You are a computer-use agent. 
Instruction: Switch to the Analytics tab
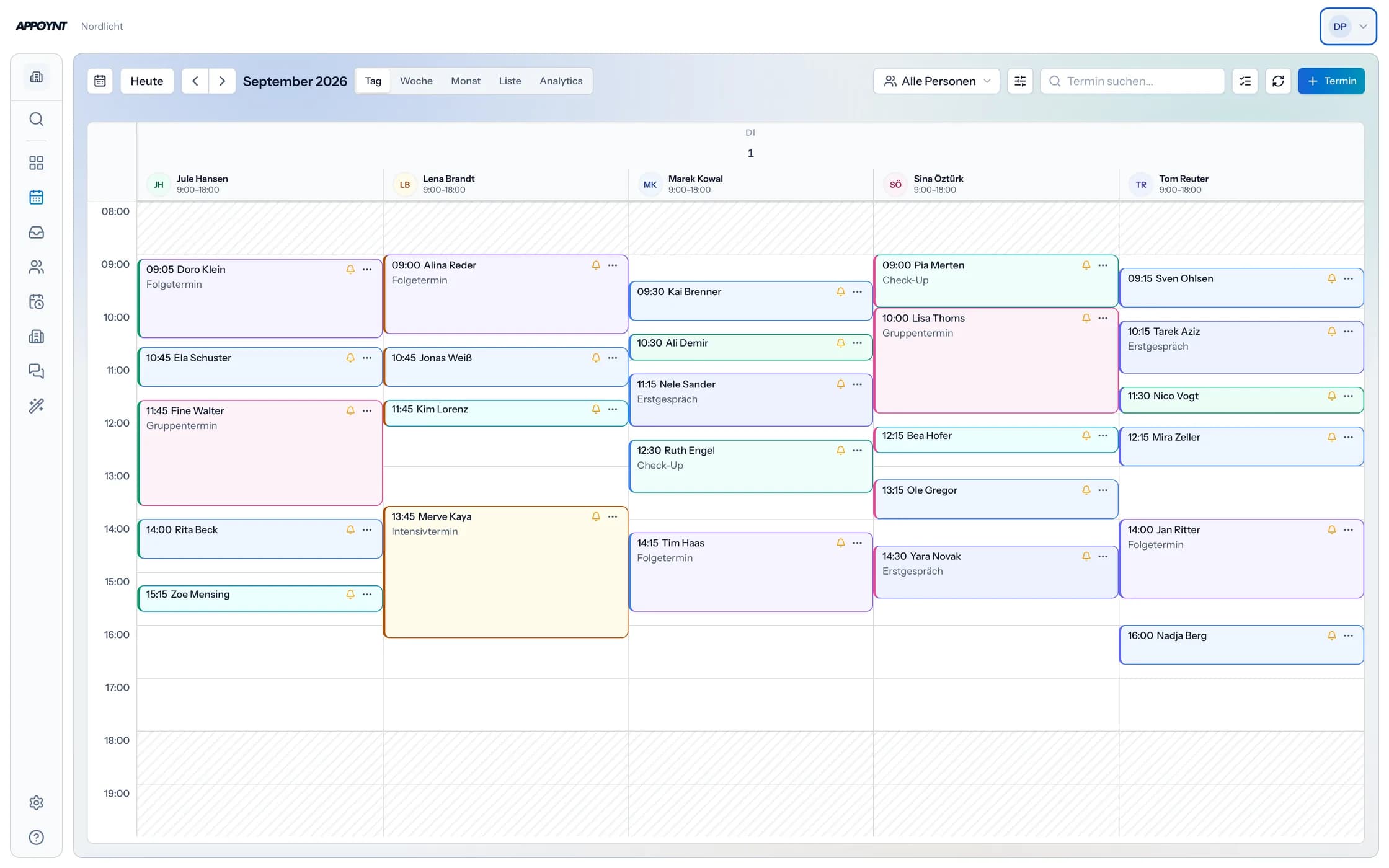(x=561, y=81)
